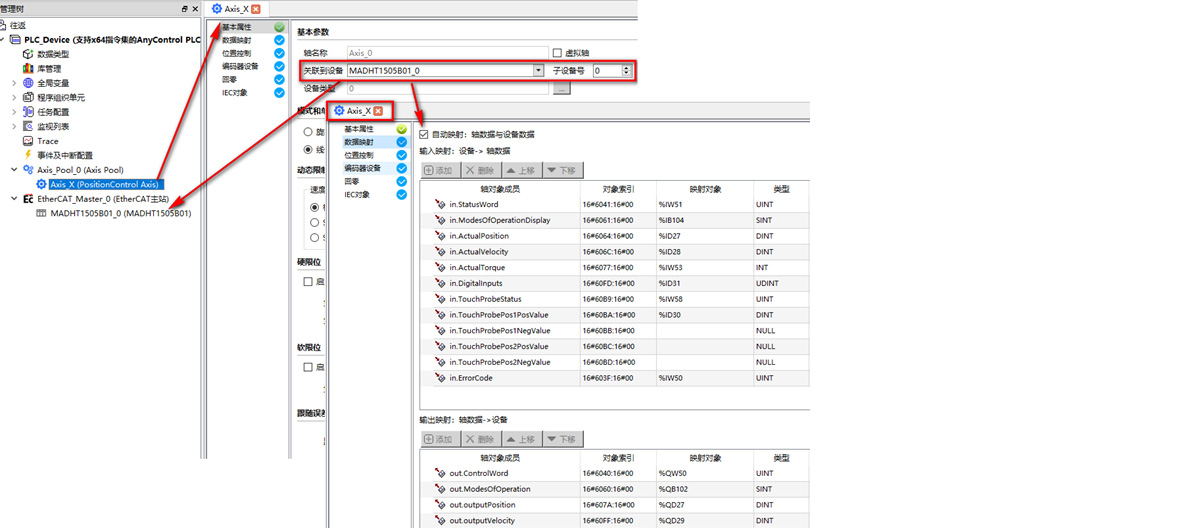Click the 全局变量 globe icon

tap(28, 83)
